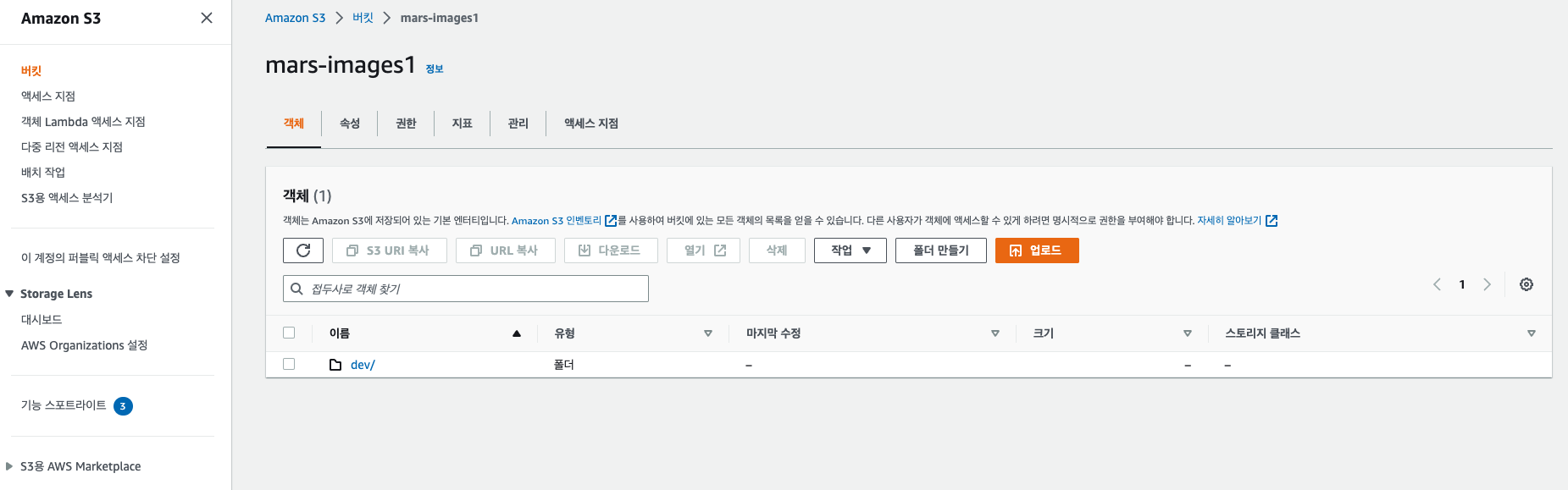Sort by name ascending arrow
The height and width of the screenshot is (490, 1568).
[x=517, y=333]
